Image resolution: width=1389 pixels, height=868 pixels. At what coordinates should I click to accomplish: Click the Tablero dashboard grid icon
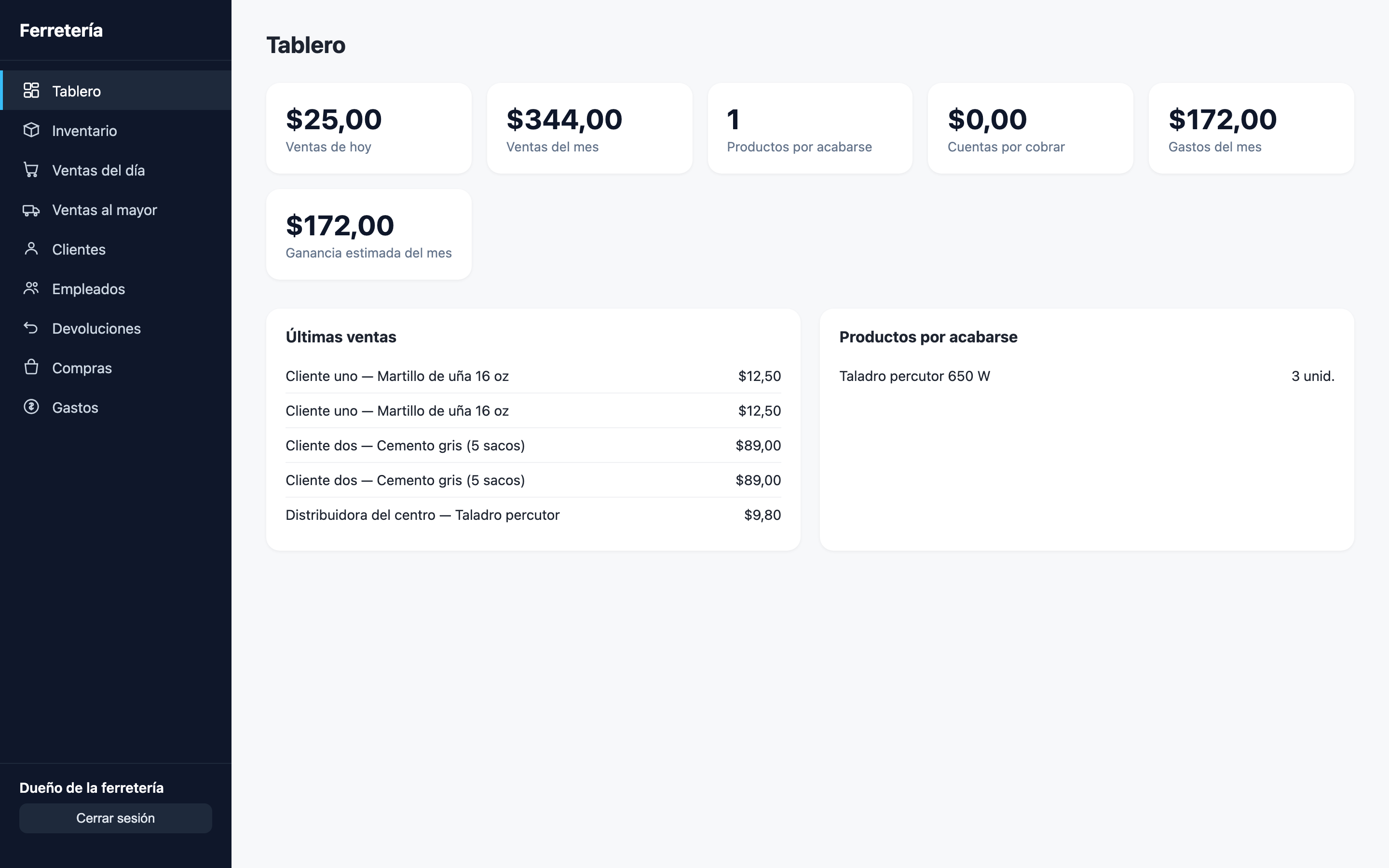coord(31,91)
